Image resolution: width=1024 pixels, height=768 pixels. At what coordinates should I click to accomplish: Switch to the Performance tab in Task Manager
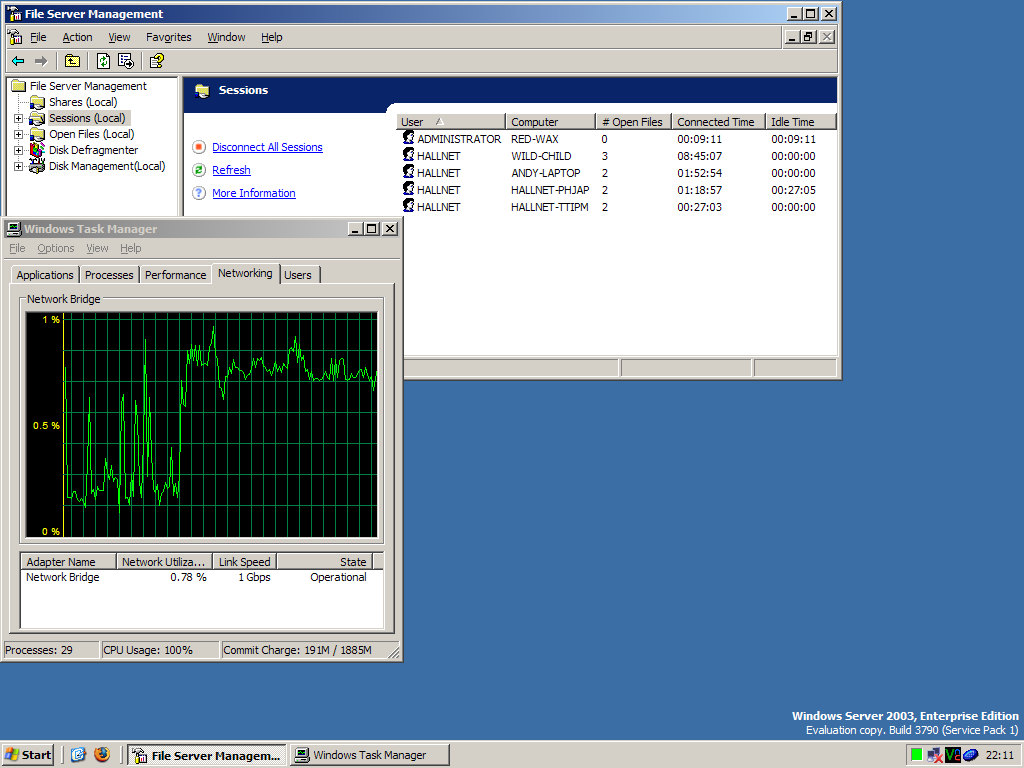(x=175, y=275)
